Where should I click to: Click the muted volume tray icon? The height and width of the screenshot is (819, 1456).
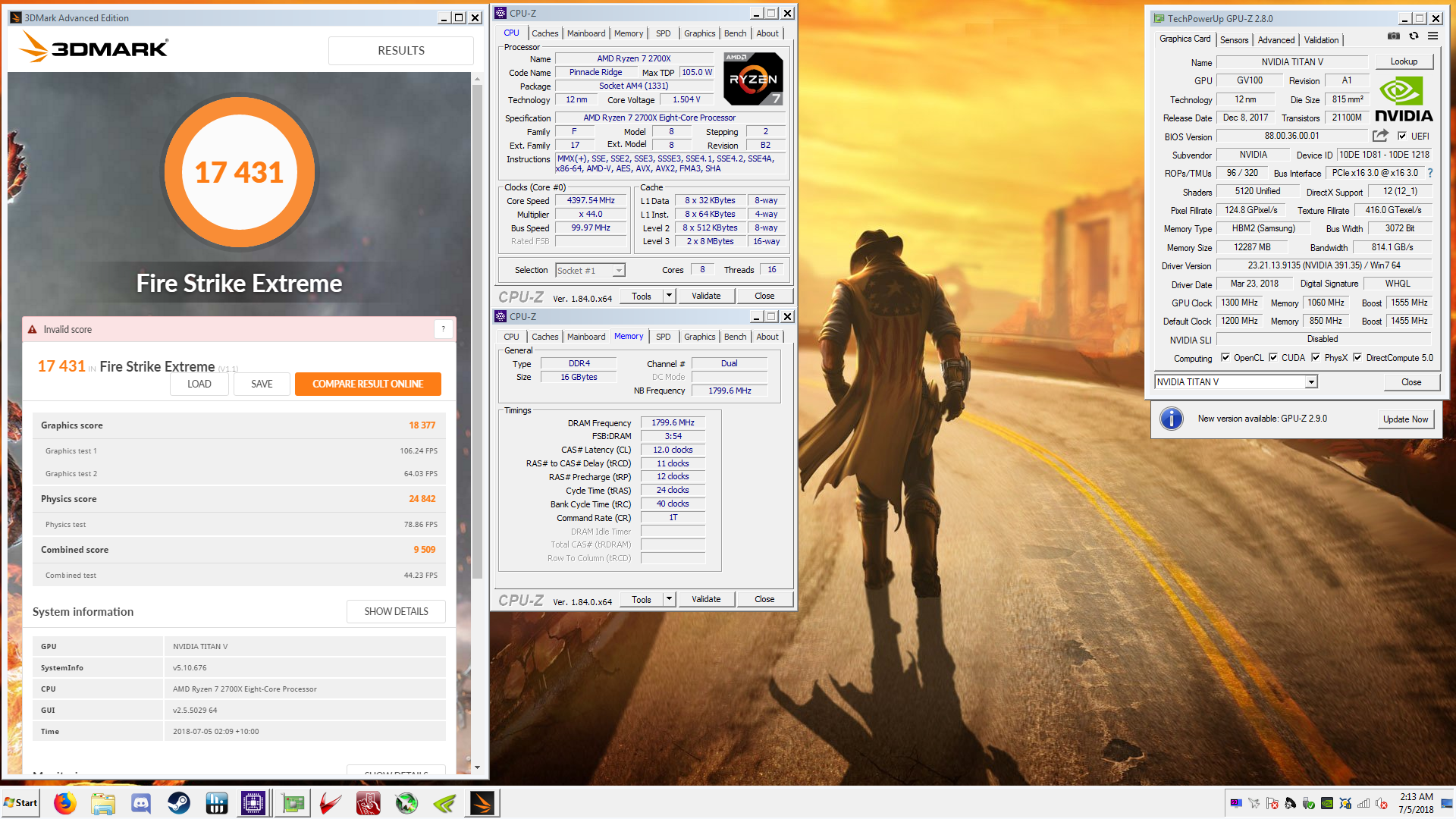[1382, 803]
